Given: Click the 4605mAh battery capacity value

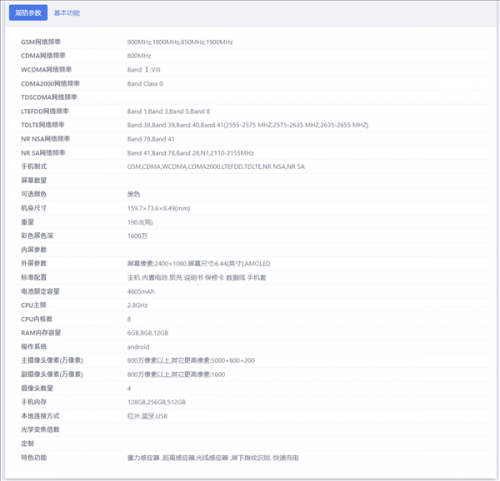Looking at the screenshot, I should tap(141, 292).
